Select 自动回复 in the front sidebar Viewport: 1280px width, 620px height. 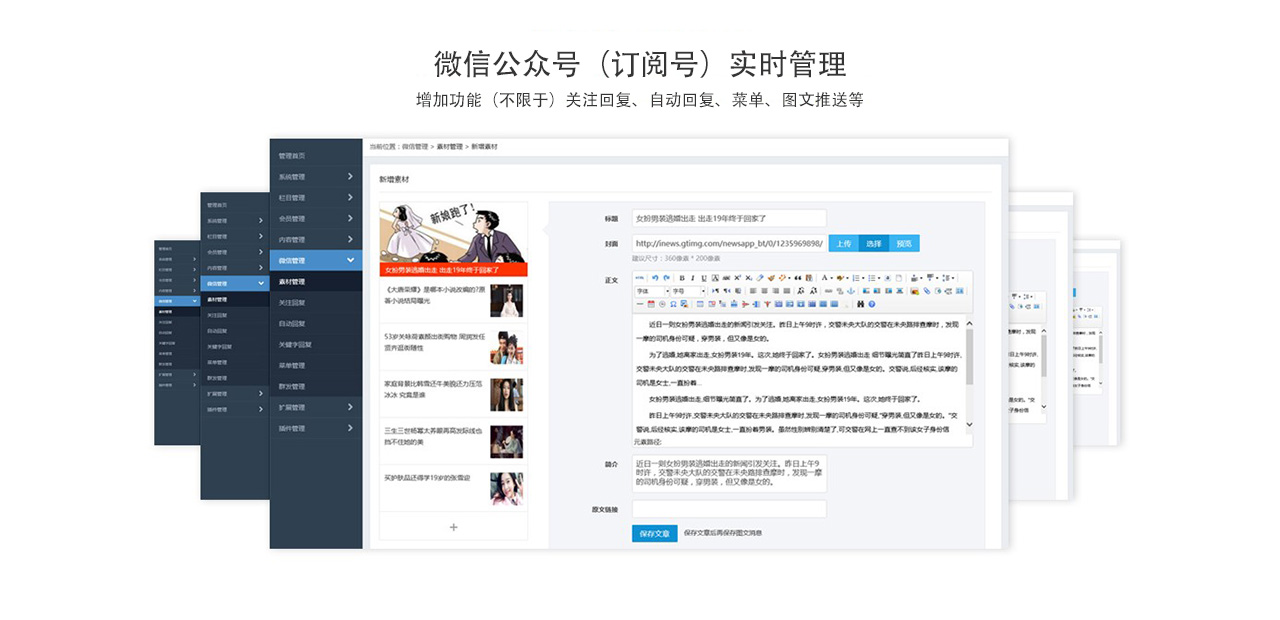pos(316,324)
